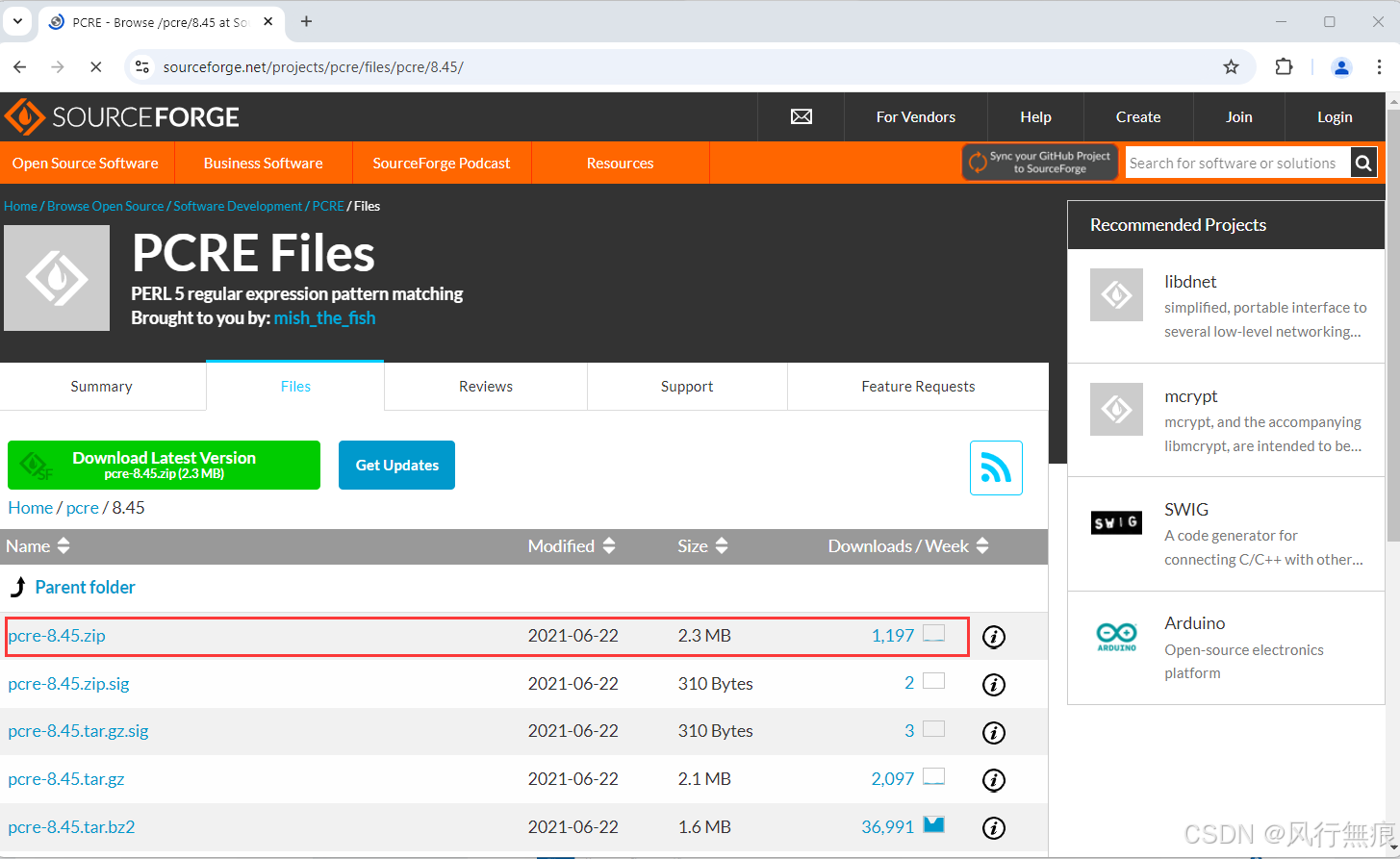
Task: Click Sync your GitHub Project button
Action: (1041, 162)
